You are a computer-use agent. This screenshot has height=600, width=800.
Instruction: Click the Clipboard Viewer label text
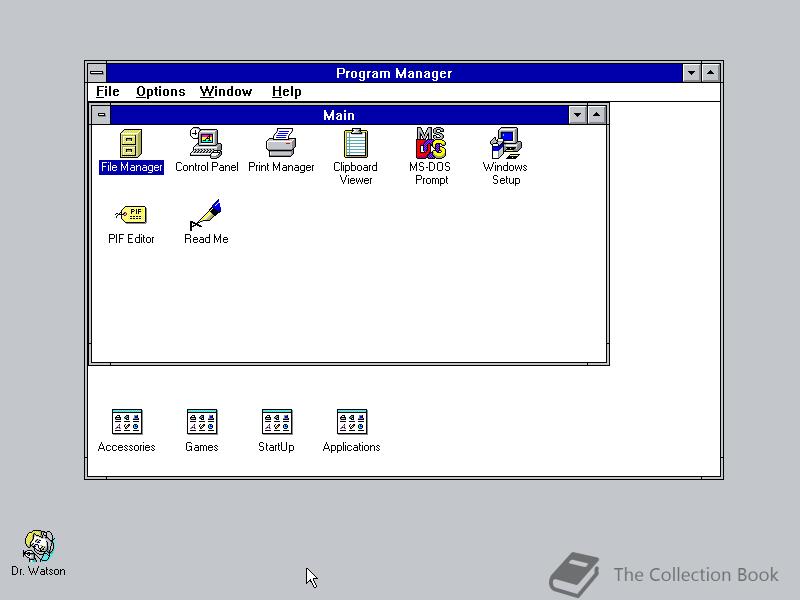click(356, 173)
